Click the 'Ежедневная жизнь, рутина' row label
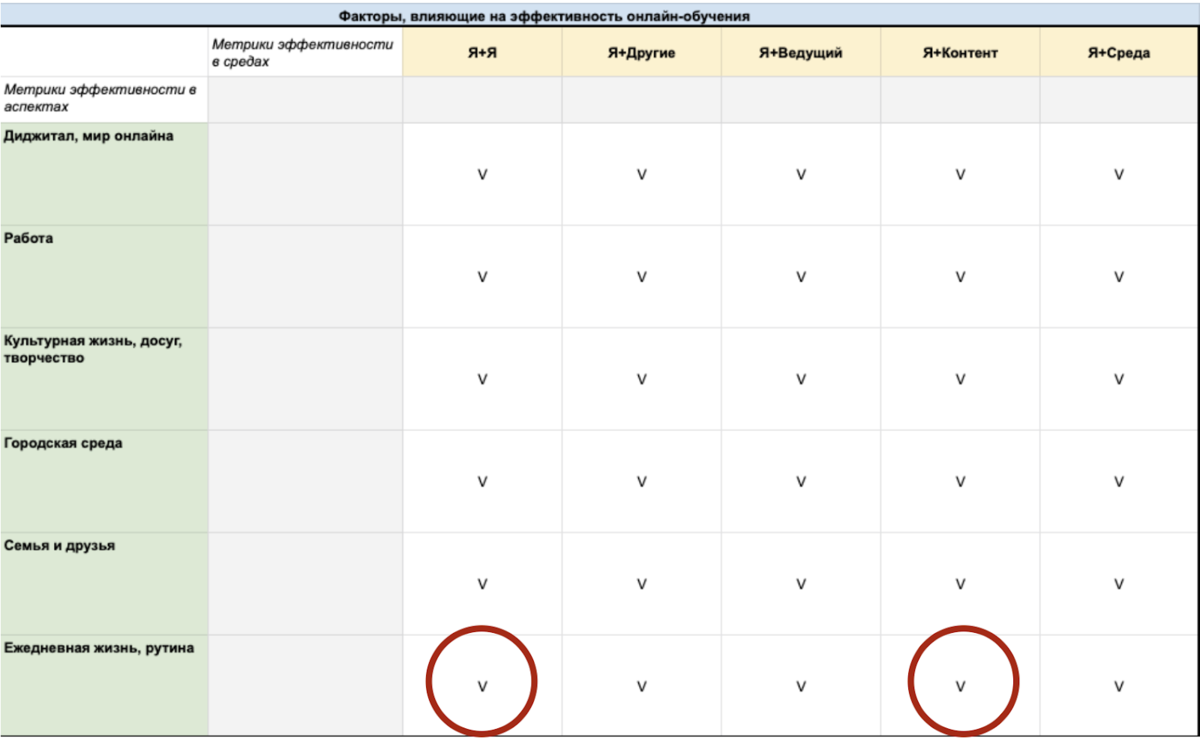This screenshot has height=741, width=1200. pyautogui.click(x=104, y=685)
